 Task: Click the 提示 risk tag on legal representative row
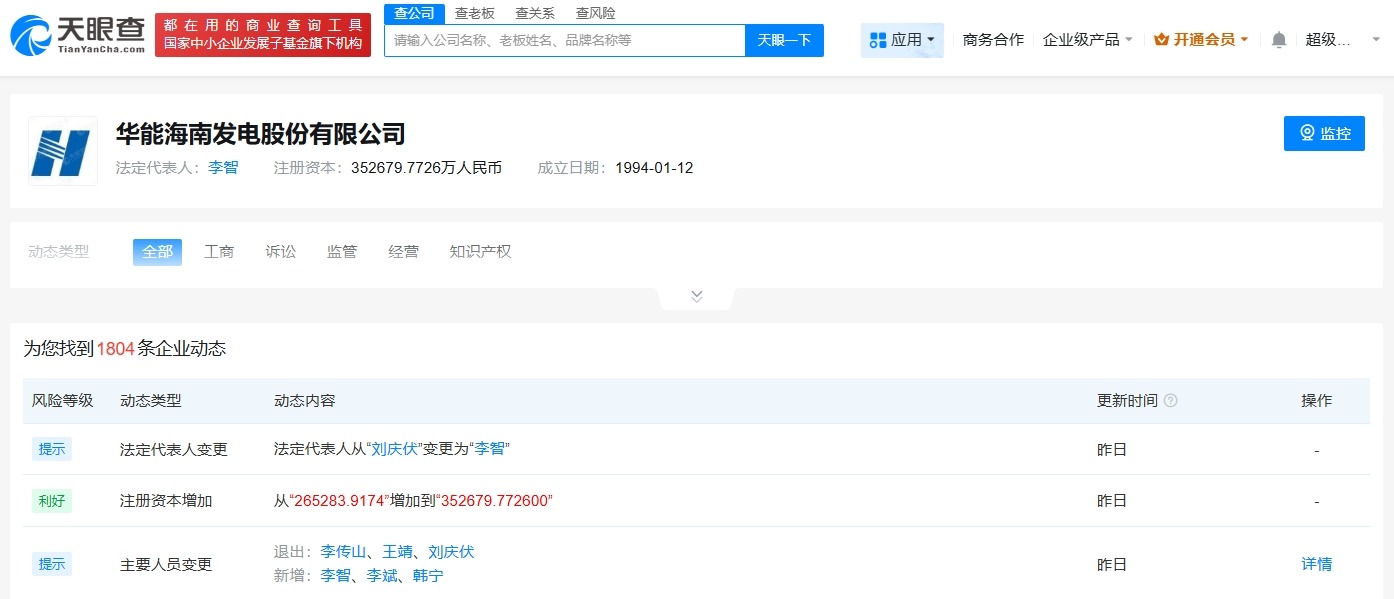click(x=51, y=449)
